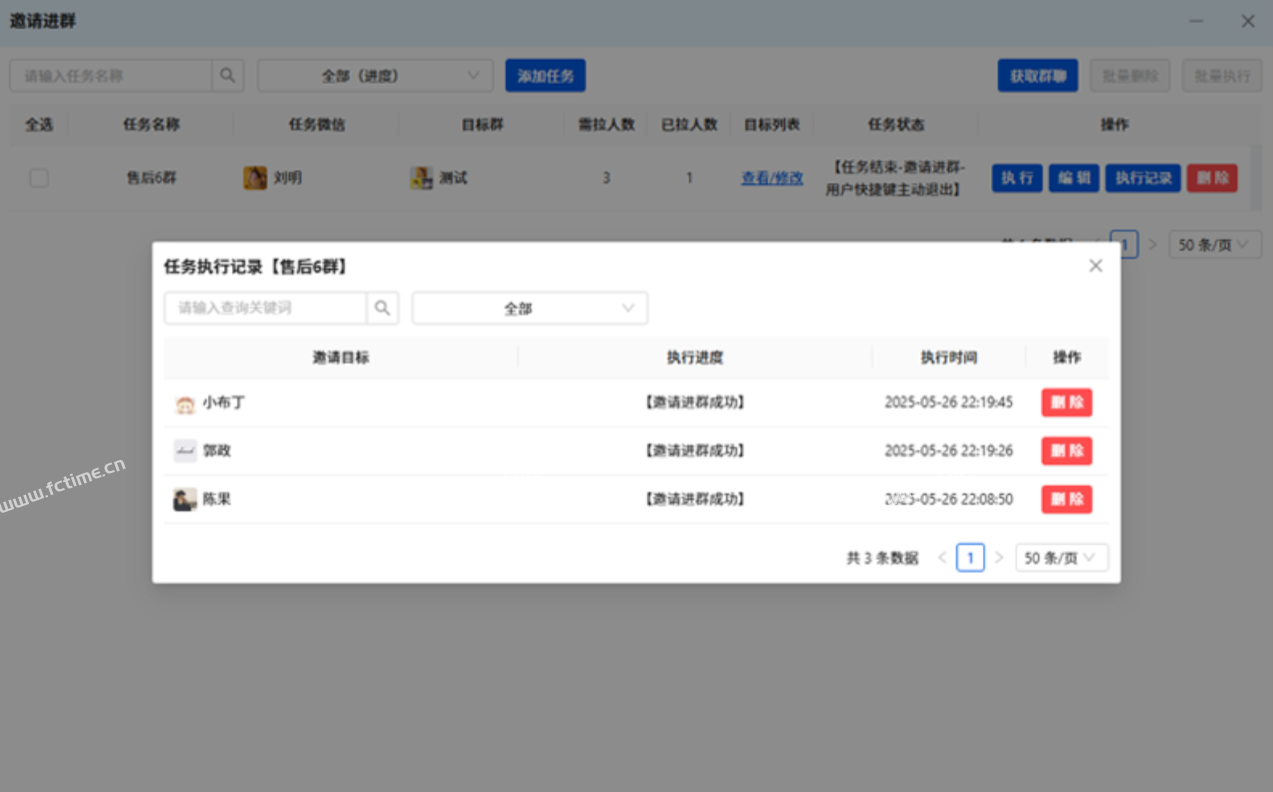The width and height of the screenshot is (1273, 792).
Task: Open the 查看/修改 target list link
Action: tap(772, 178)
